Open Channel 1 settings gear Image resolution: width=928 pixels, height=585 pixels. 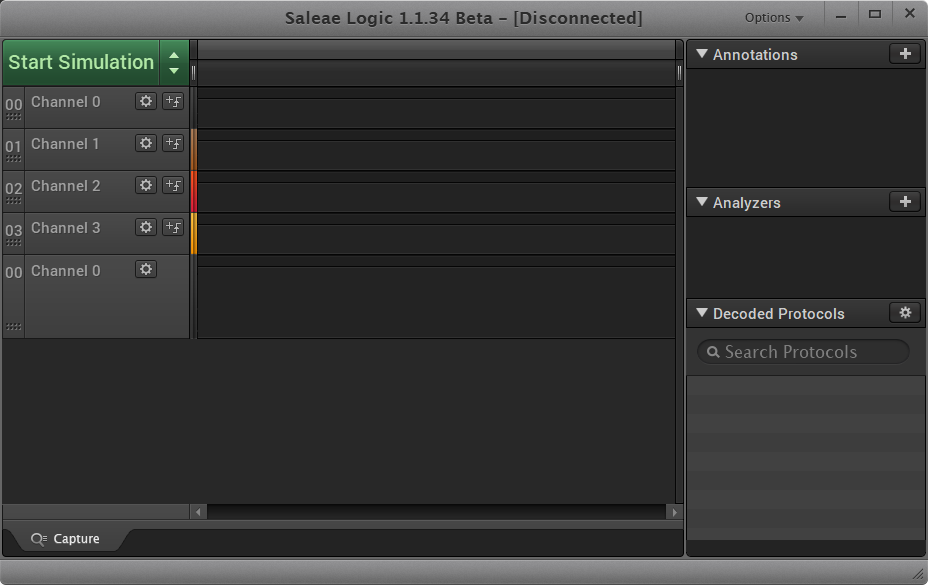pos(146,143)
